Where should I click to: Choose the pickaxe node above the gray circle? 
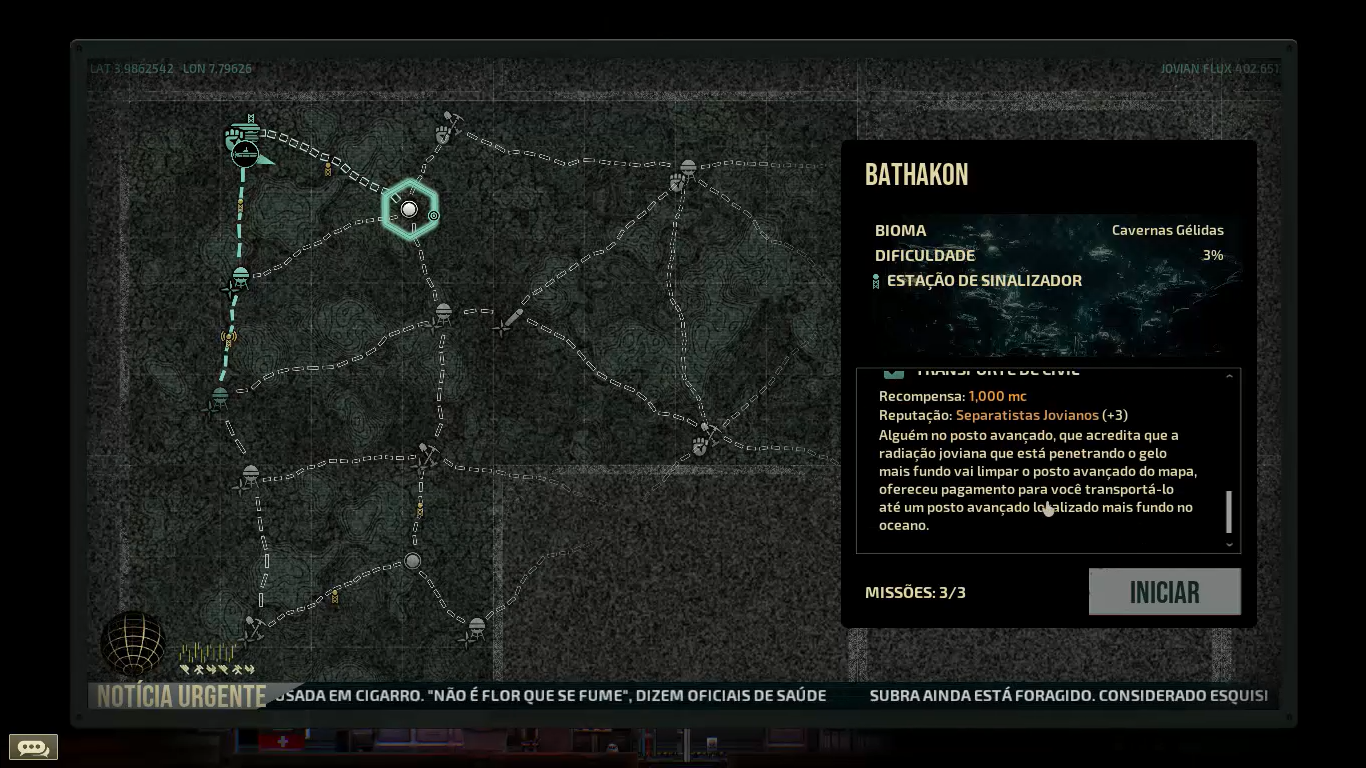pyautogui.click(x=426, y=455)
